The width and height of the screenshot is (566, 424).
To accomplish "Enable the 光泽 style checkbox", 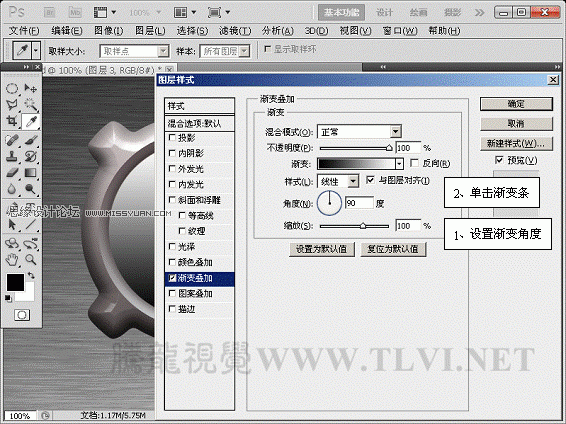I will [x=172, y=246].
